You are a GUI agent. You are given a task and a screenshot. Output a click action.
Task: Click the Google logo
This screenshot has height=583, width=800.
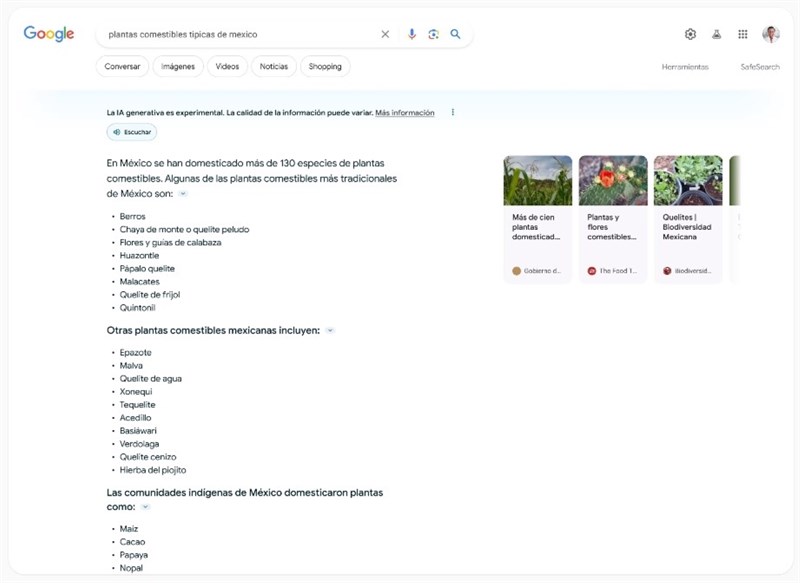[x=49, y=34]
